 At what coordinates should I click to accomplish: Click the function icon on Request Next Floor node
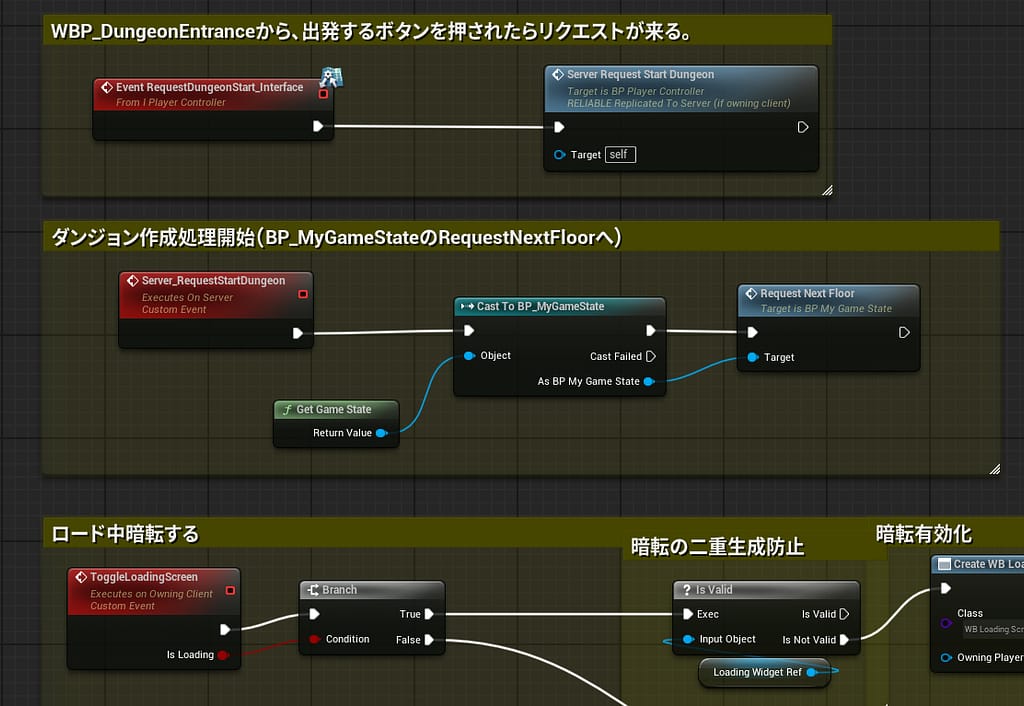click(750, 293)
